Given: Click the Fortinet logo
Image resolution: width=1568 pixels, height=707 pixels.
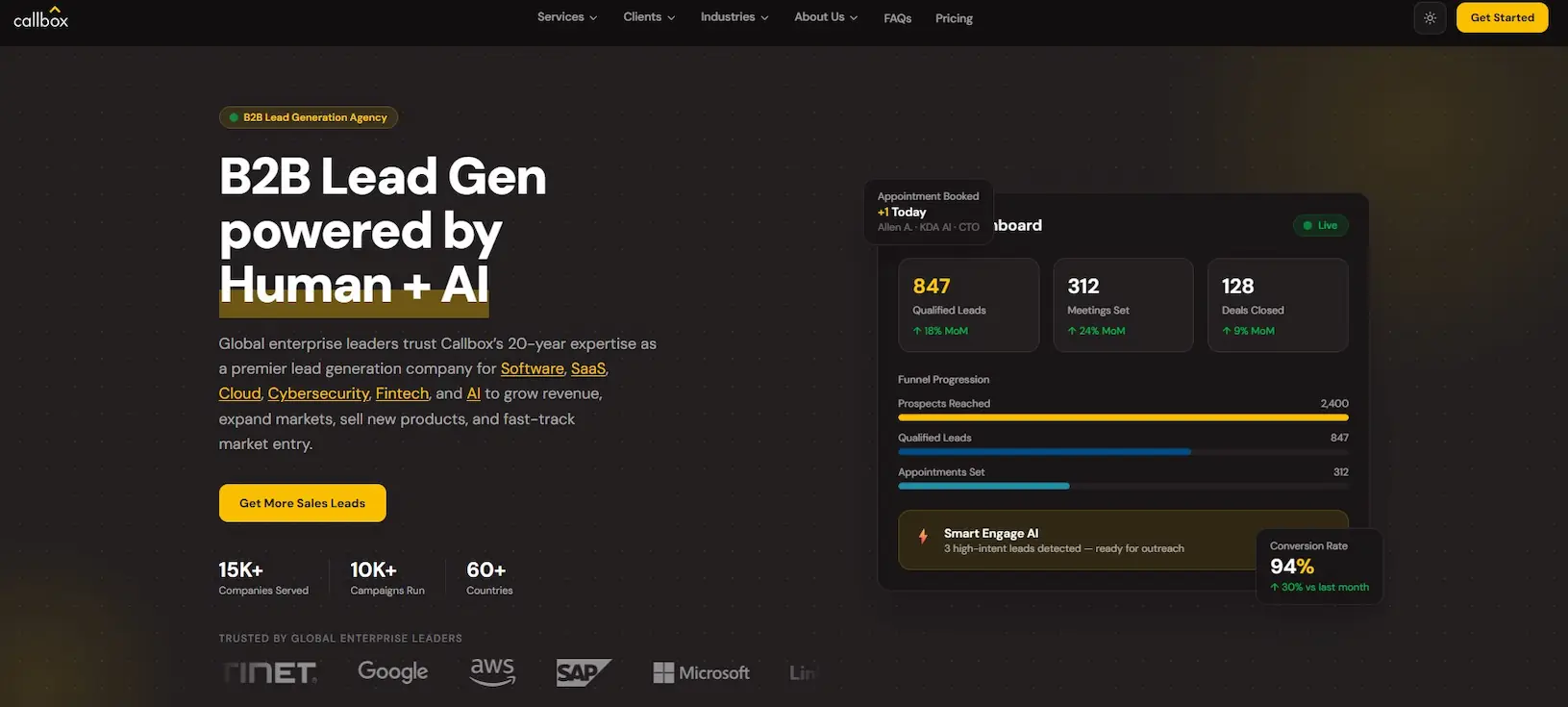Looking at the screenshot, I should pyautogui.click(x=270, y=672).
